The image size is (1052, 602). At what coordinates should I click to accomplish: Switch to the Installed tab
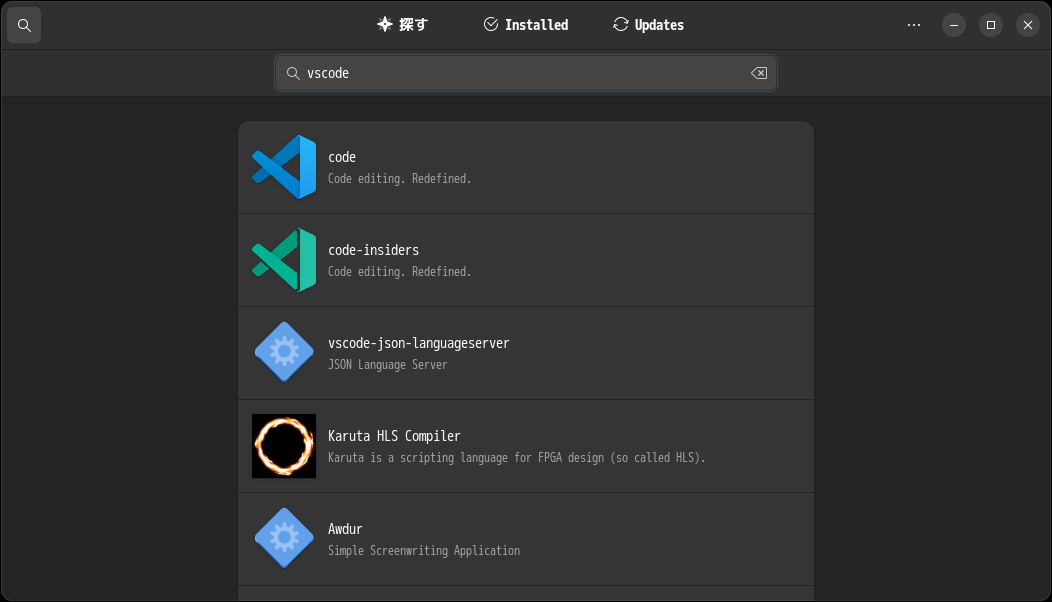pos(526,25)
